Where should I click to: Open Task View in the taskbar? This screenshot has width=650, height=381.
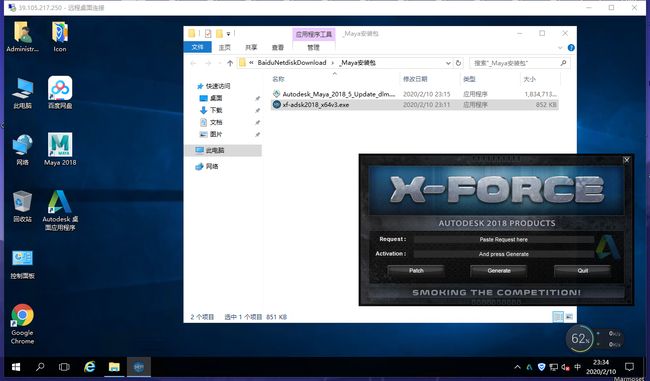point(64,367)
